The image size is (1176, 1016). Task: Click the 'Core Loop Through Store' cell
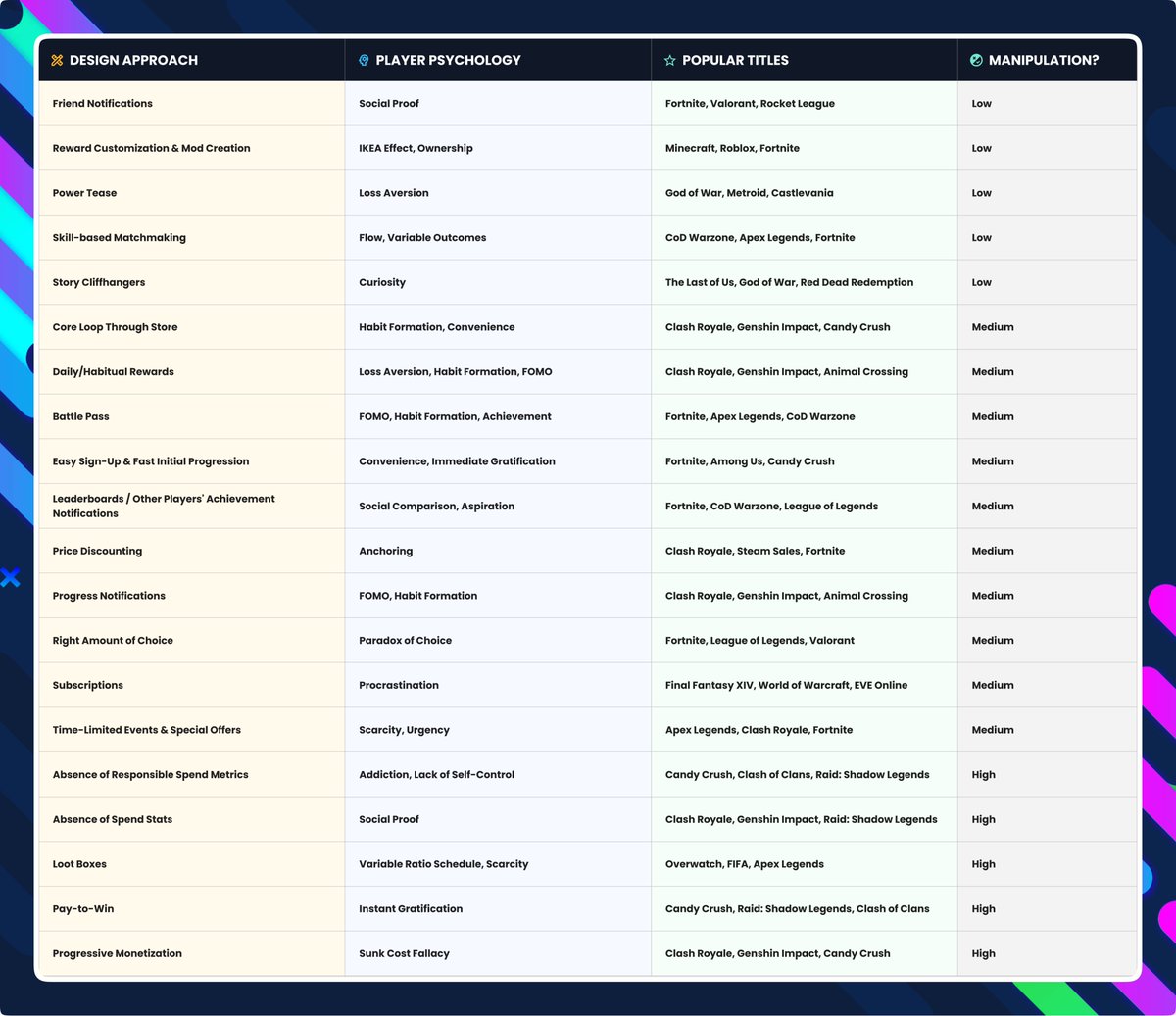click(x=192, y=327)
